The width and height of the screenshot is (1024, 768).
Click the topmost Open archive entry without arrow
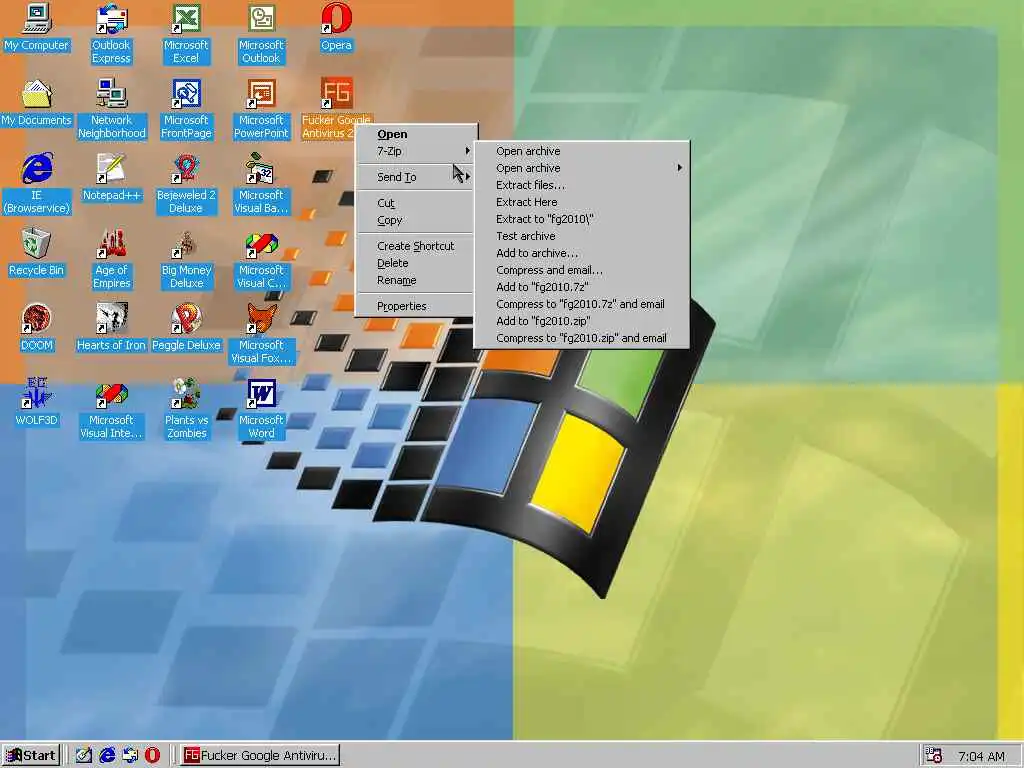[x=582, y=151]
